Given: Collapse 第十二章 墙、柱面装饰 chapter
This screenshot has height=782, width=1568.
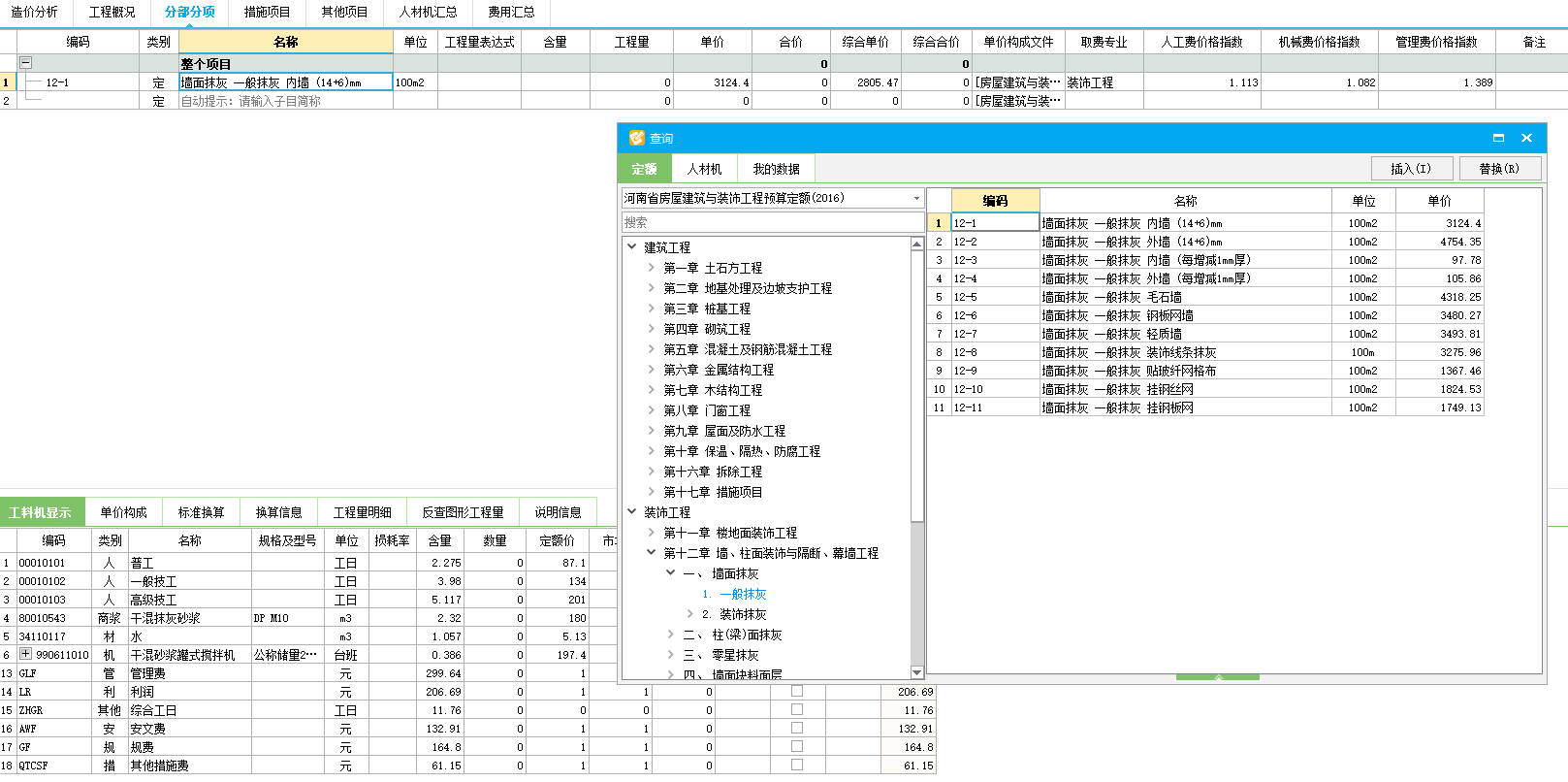Looking at the screenshot, I should tap(652, 552).
